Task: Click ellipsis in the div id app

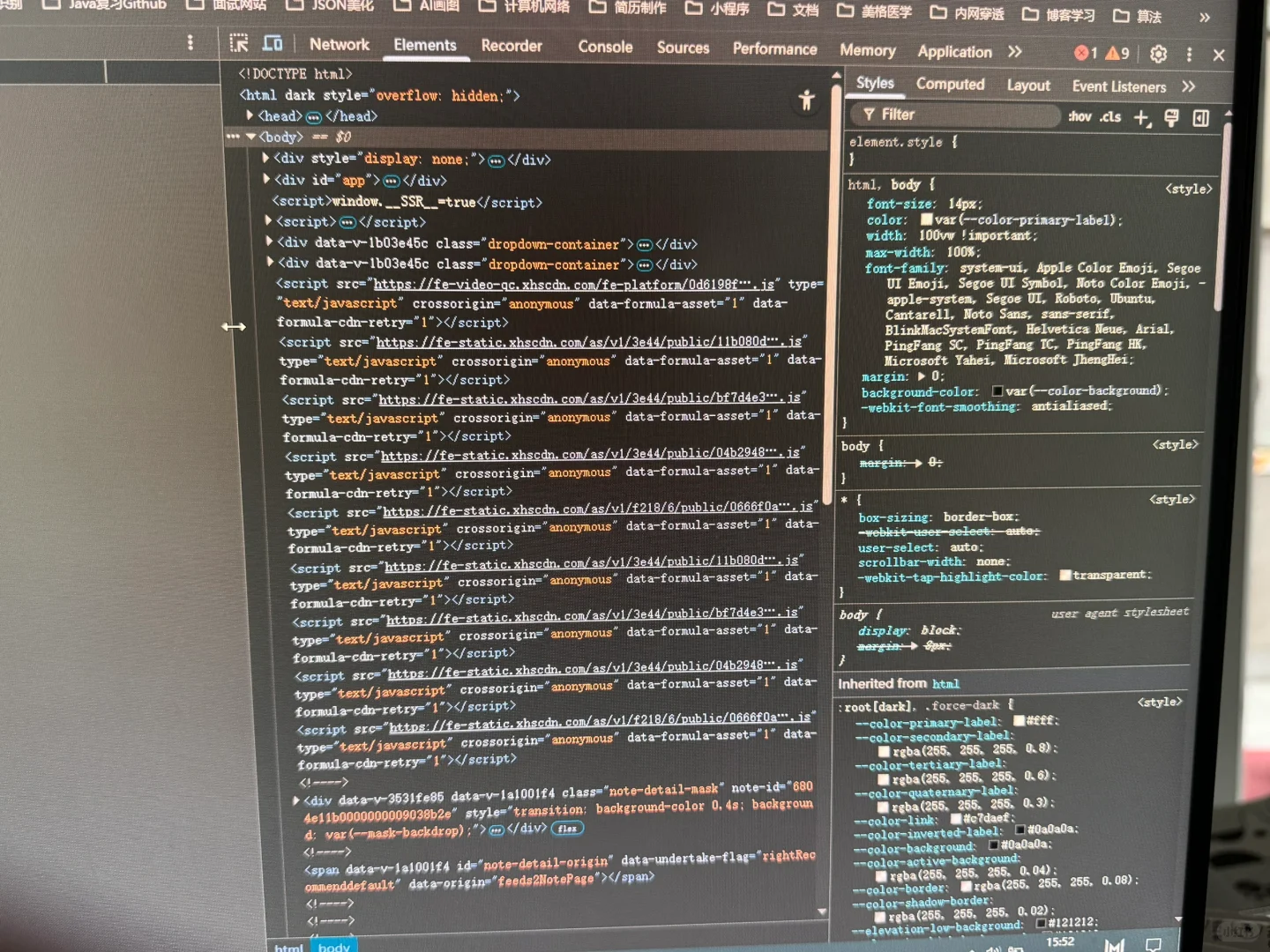Action: coord(391,181)
